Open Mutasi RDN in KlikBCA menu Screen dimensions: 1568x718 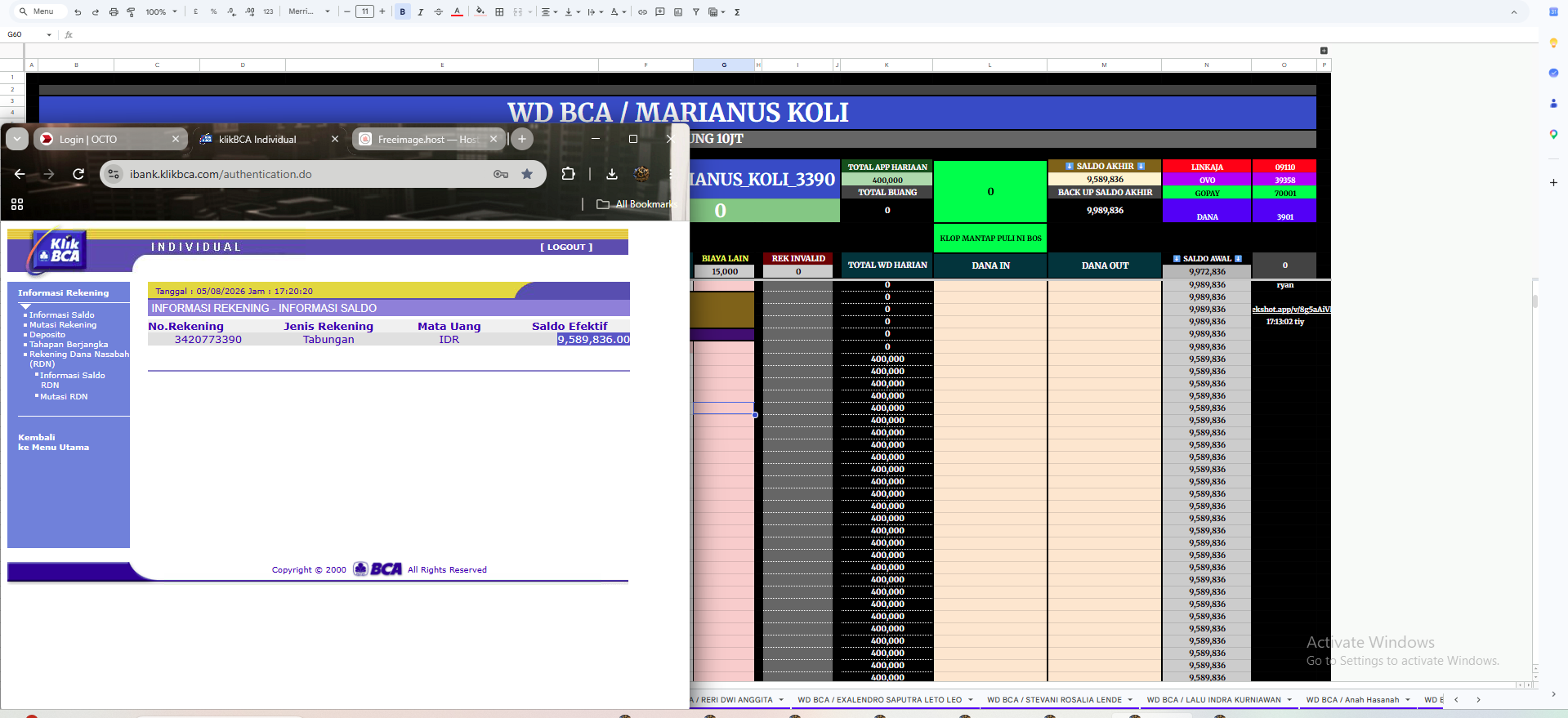64,396
